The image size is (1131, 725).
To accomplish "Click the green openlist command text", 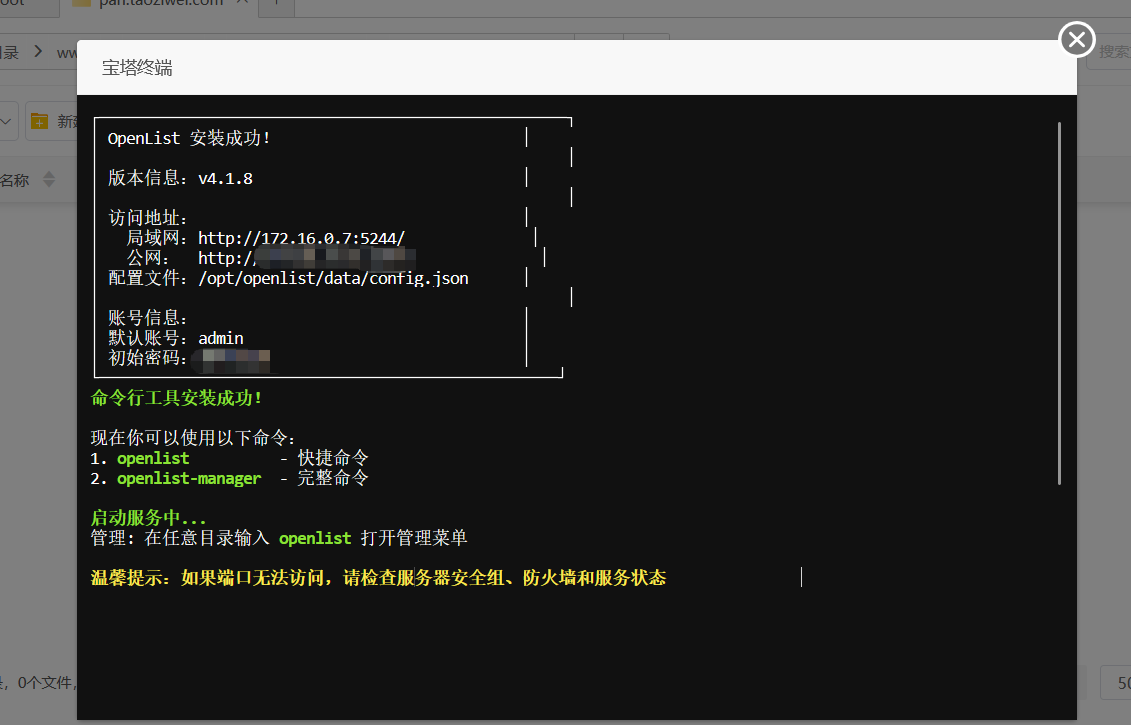I will (152, 457).
